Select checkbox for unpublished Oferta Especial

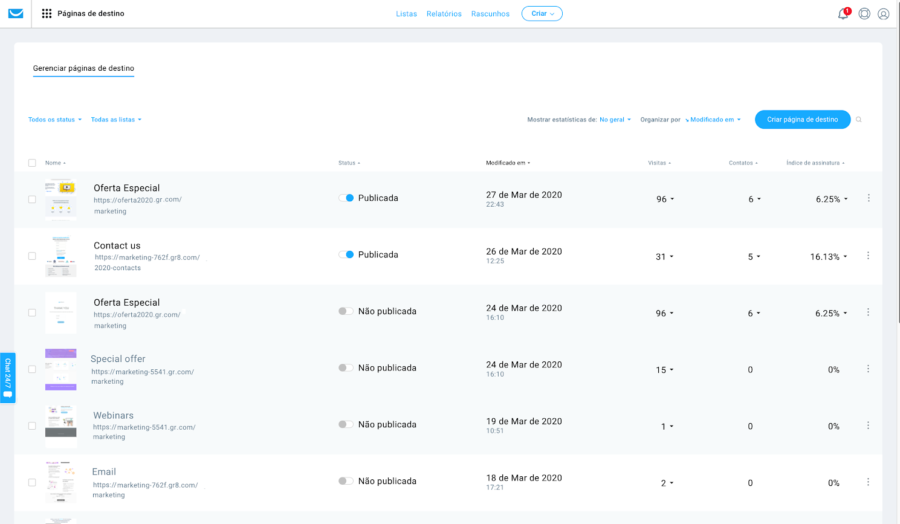32,313
